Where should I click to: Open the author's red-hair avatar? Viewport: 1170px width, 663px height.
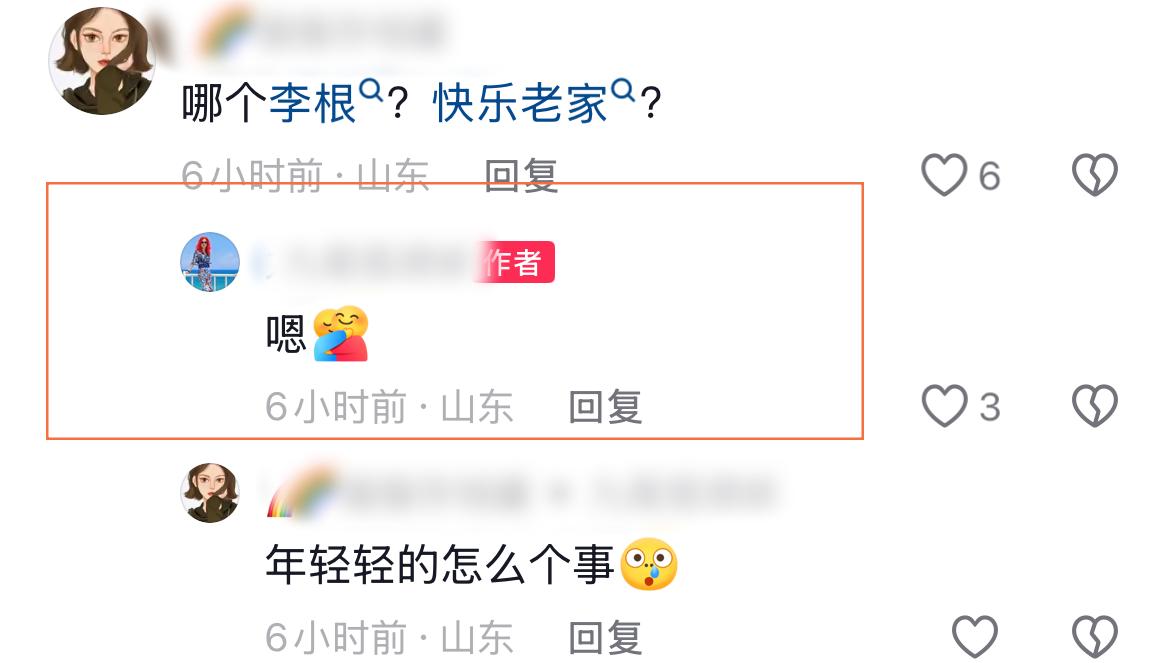210,262
